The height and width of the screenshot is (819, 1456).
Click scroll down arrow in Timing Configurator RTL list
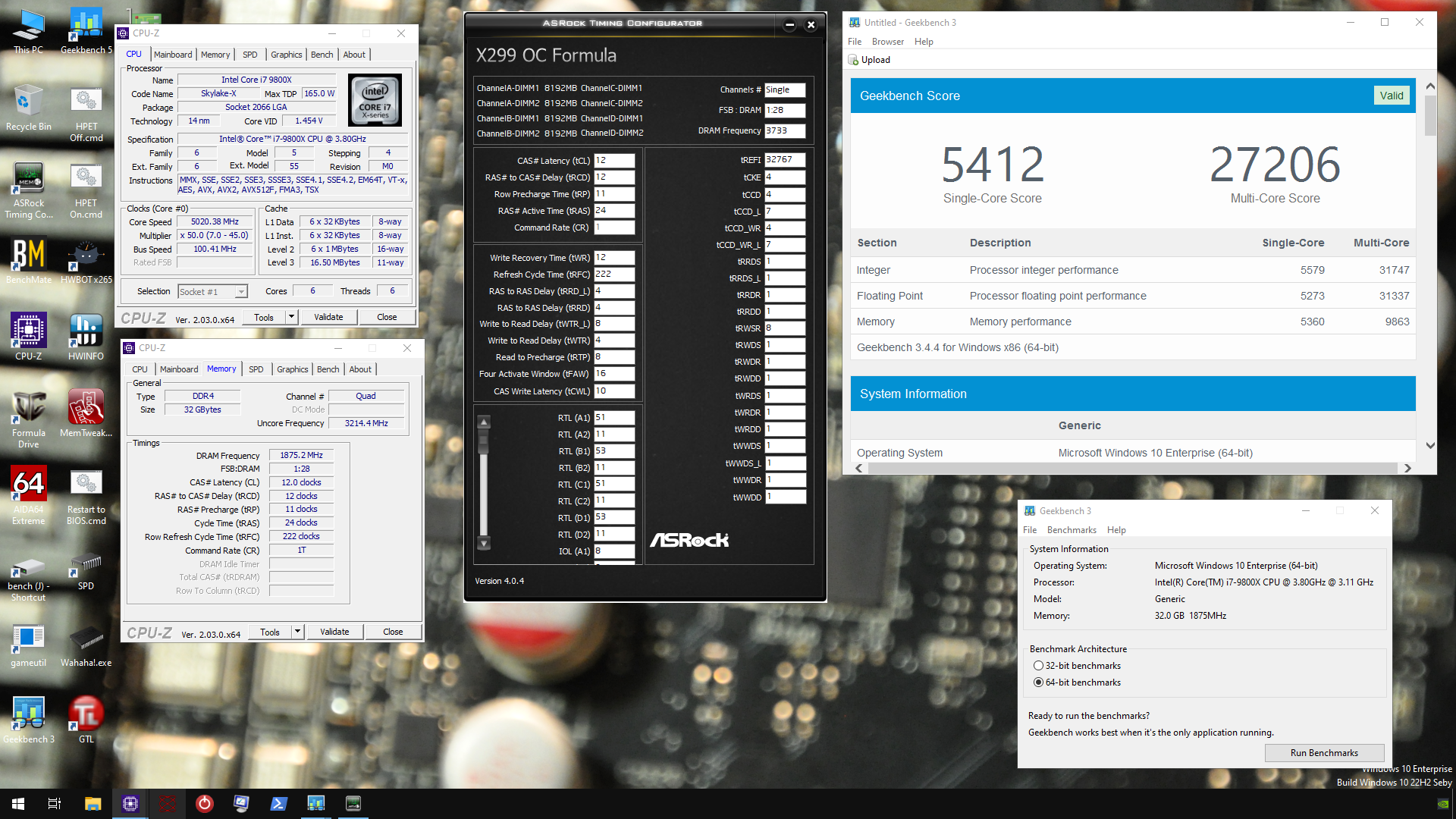(484, 543)
